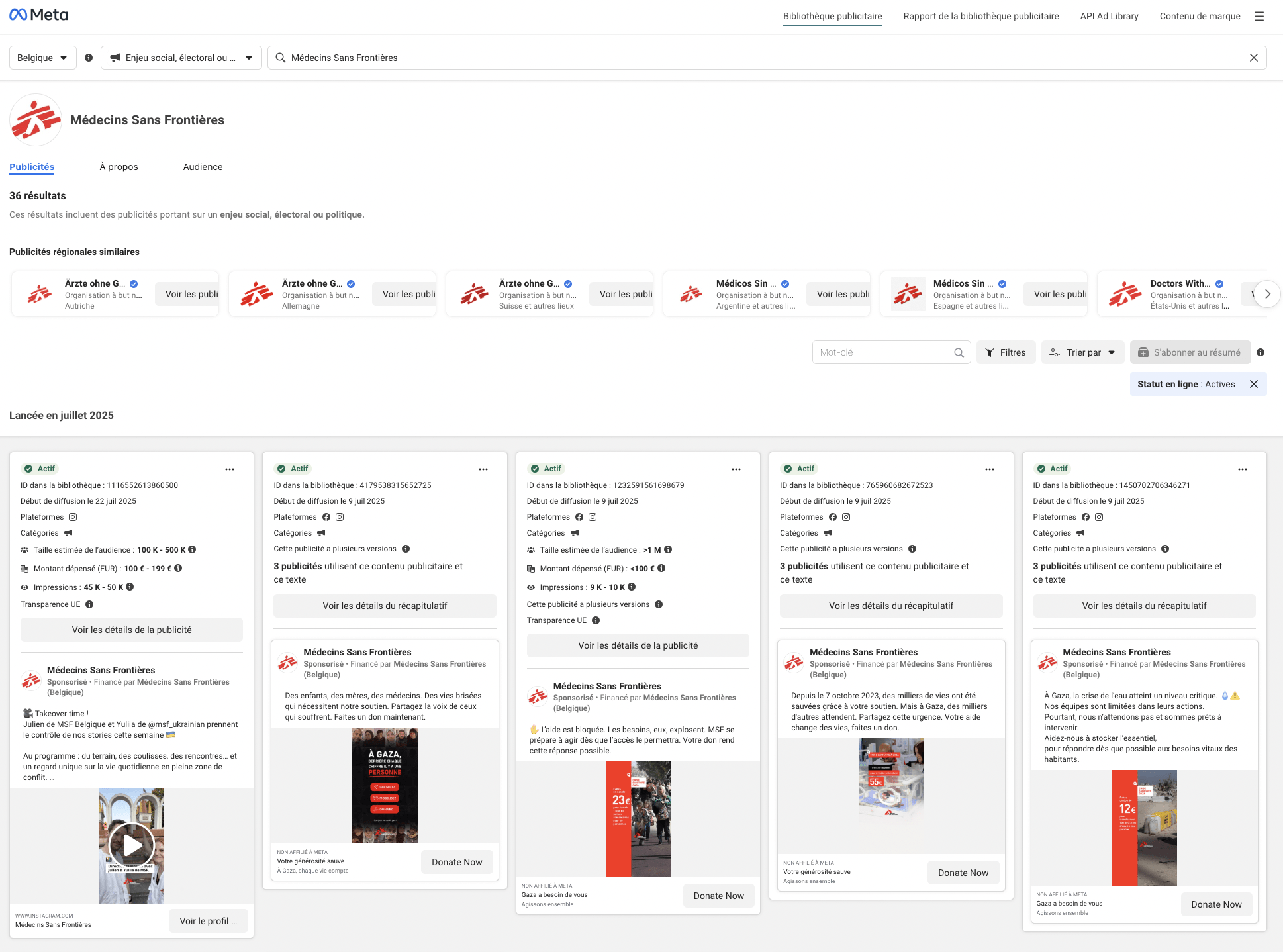Click category megaphone icon in ad 765960682672523
Image resolution: width=1283 pixels, height=952 pixels.
828,533
